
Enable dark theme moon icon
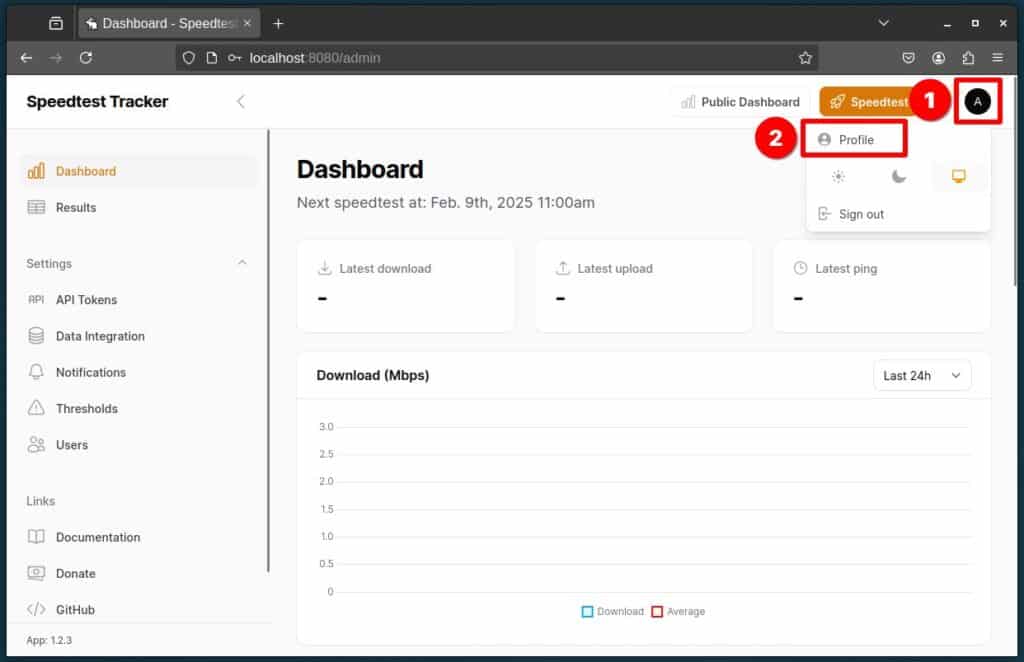(899, 176)
